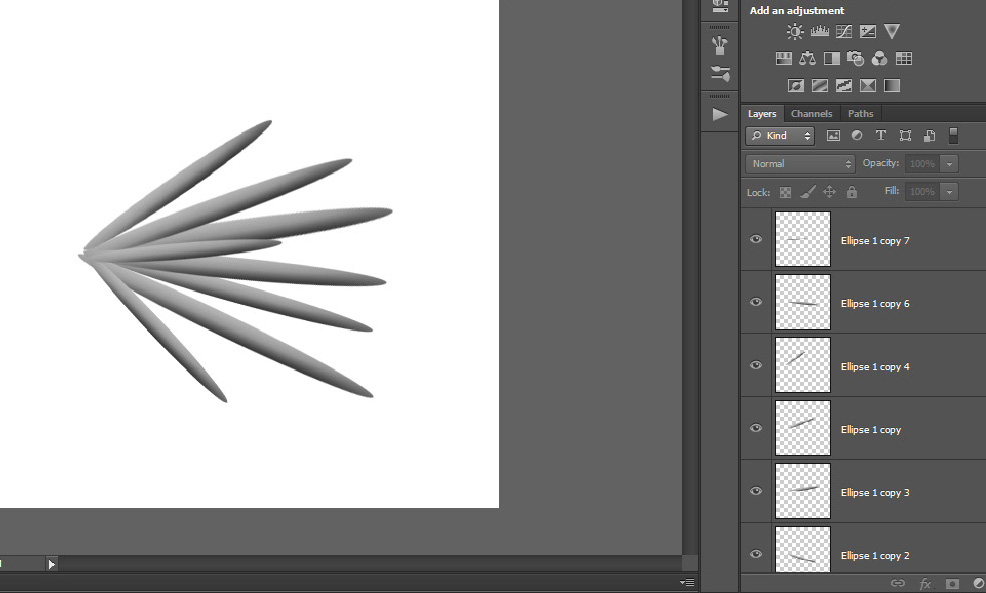
Task: Filter layers by type (T) icon
Action: click(881, 136)
